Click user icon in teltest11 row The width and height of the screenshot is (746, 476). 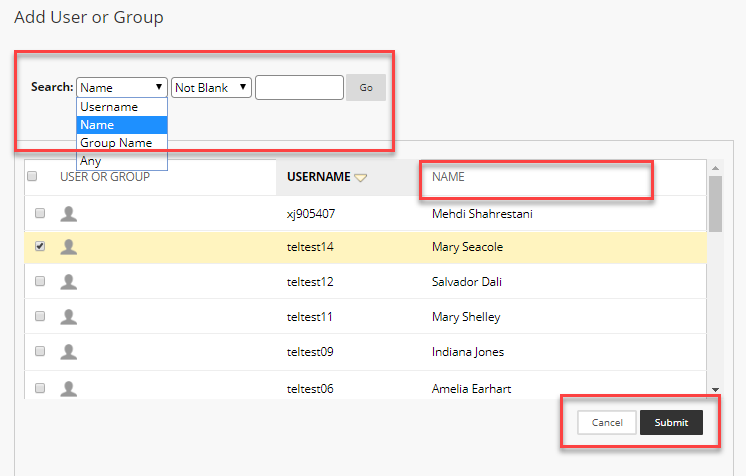tap(69, 317)
